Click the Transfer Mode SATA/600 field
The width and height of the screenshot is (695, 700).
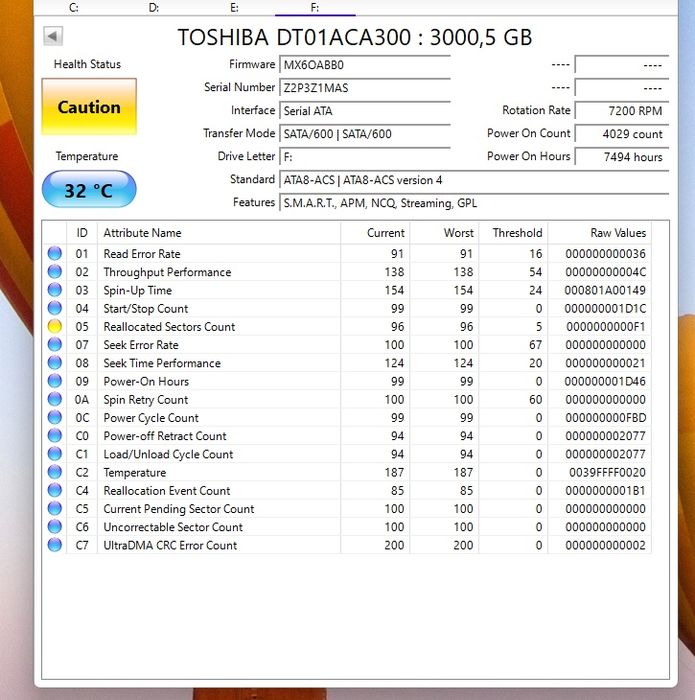coord(365,134)
